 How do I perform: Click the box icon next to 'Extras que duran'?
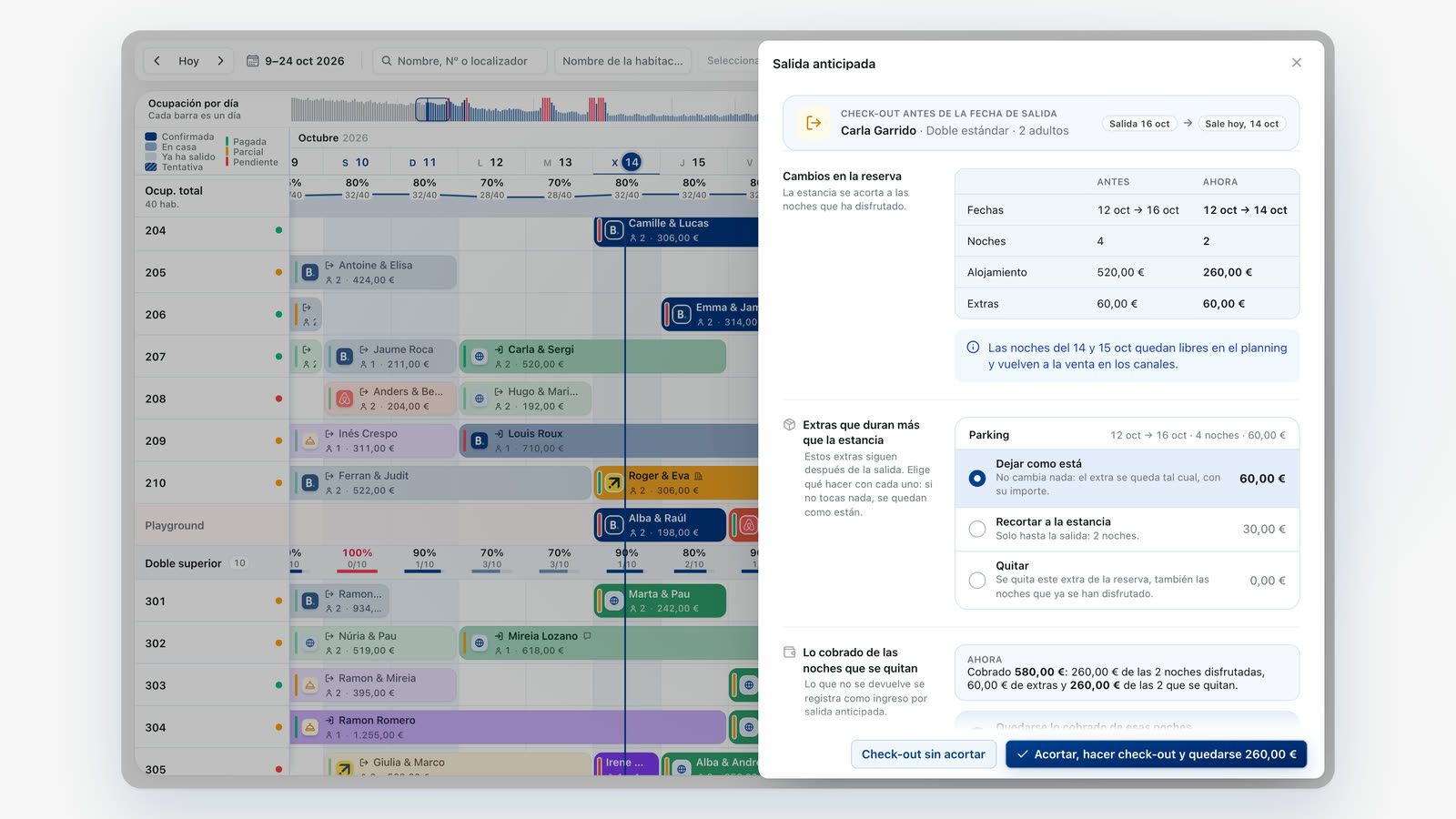coord(790,425)
